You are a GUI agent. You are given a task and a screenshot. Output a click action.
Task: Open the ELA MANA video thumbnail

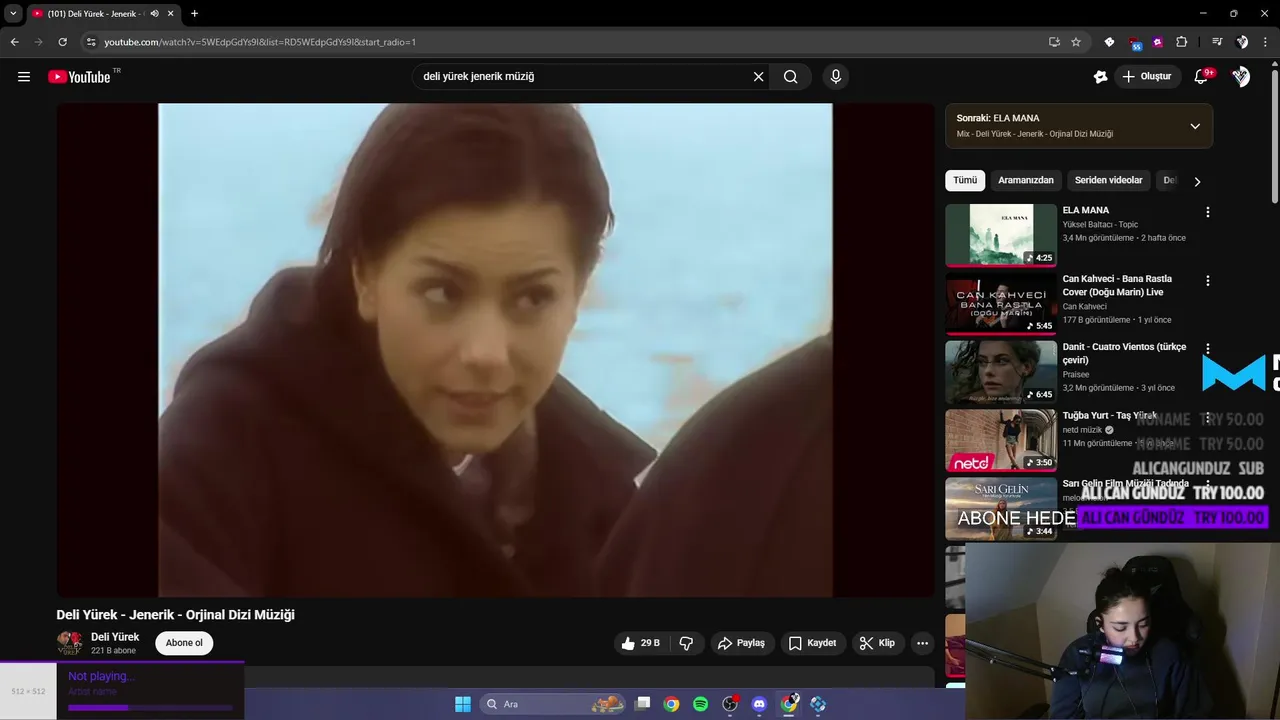1001,235
